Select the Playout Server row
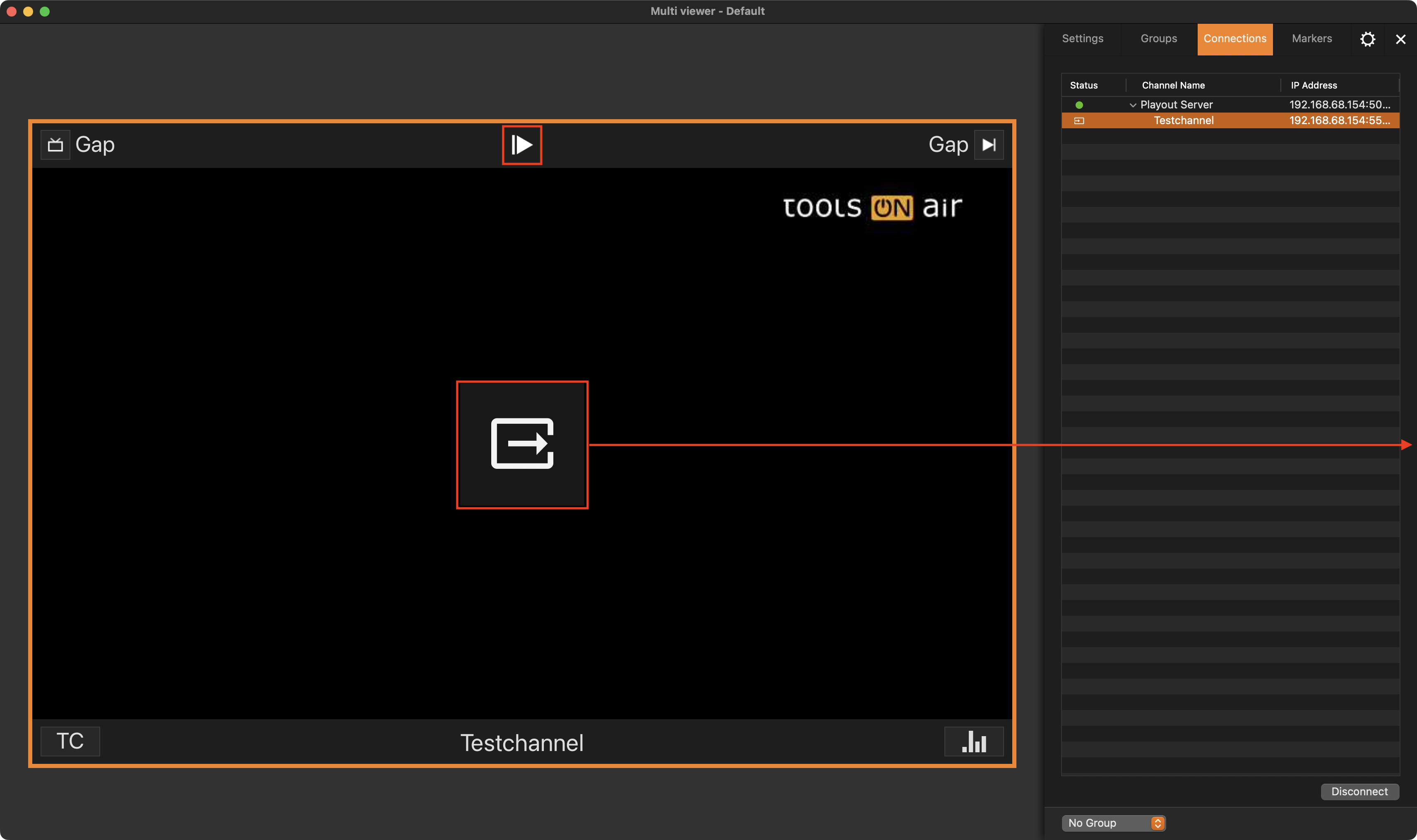The image size is (1417, 840). pos(1230,105)
